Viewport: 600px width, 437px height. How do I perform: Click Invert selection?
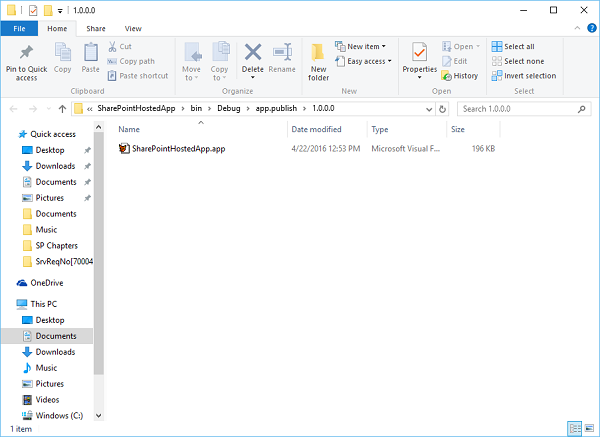(x=524, y=76)
